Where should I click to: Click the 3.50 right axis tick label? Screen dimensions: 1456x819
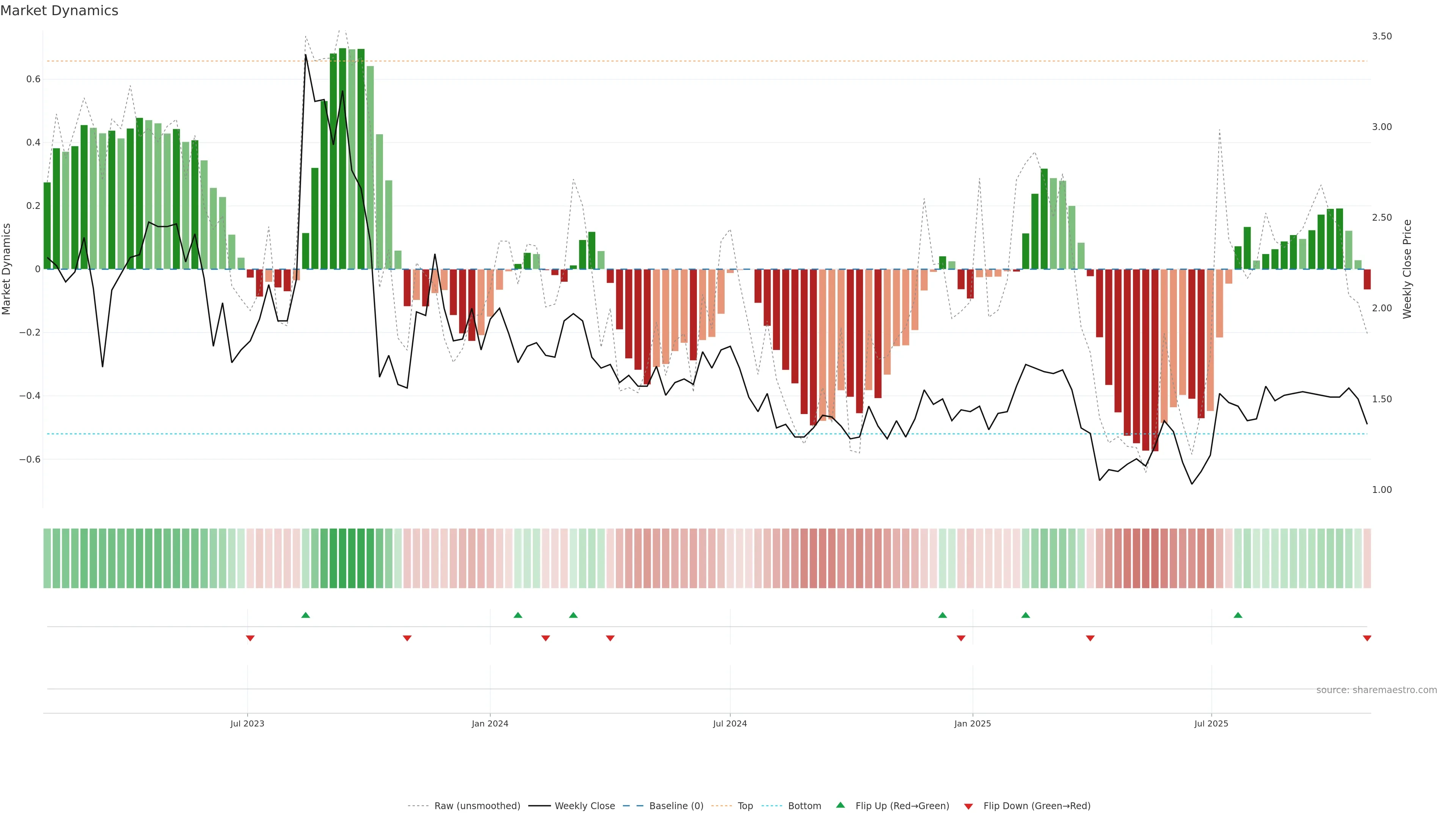click(1381, 36)
